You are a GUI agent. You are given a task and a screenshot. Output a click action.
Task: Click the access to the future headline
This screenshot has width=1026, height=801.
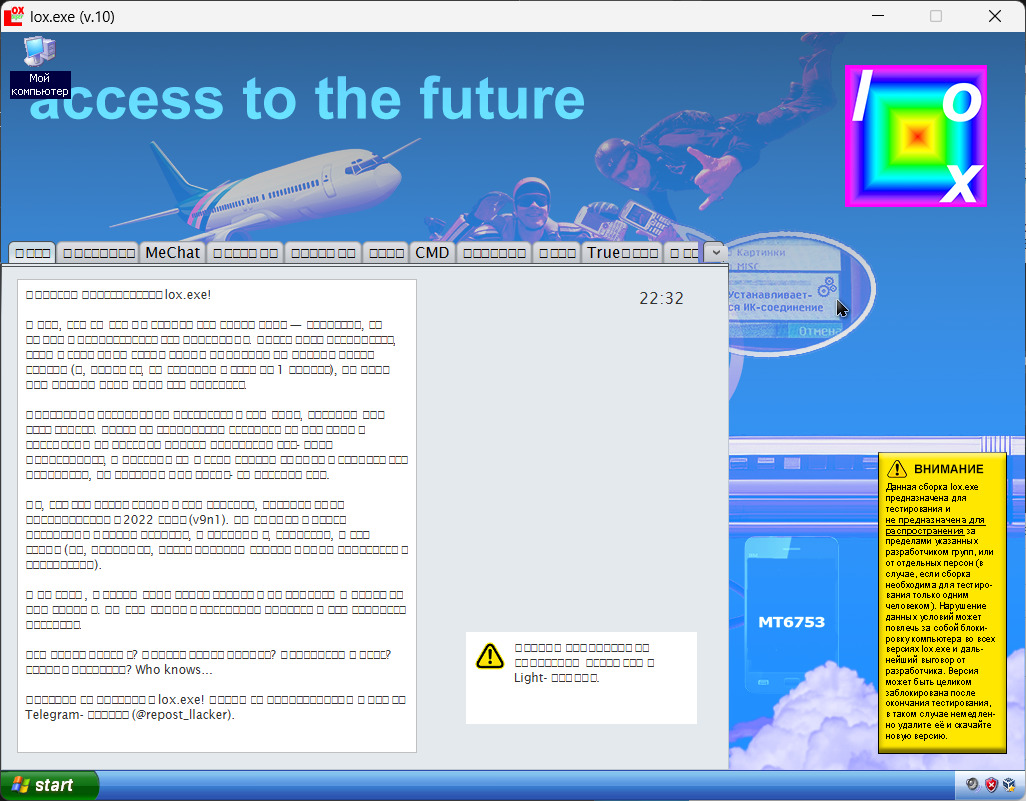point(306,99)
